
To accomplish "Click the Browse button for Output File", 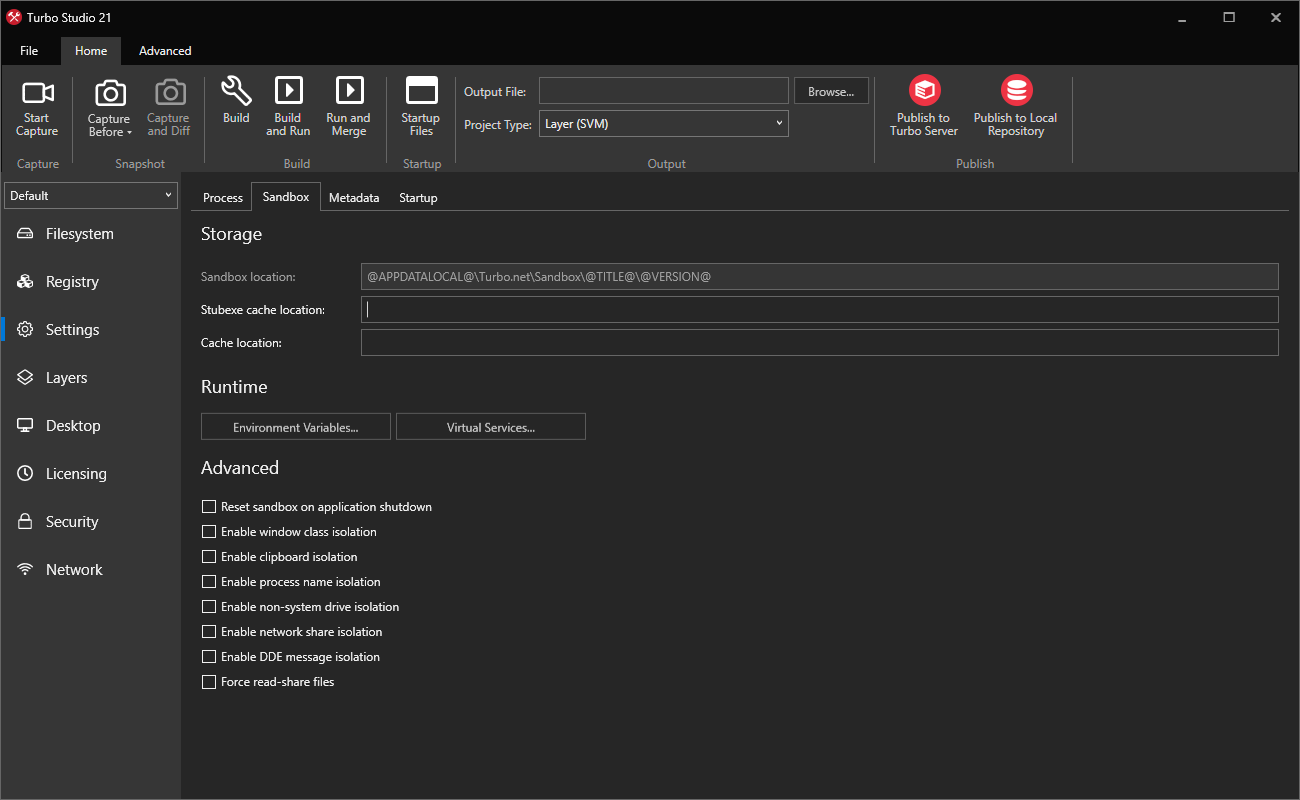I will [x=831, y=90].
